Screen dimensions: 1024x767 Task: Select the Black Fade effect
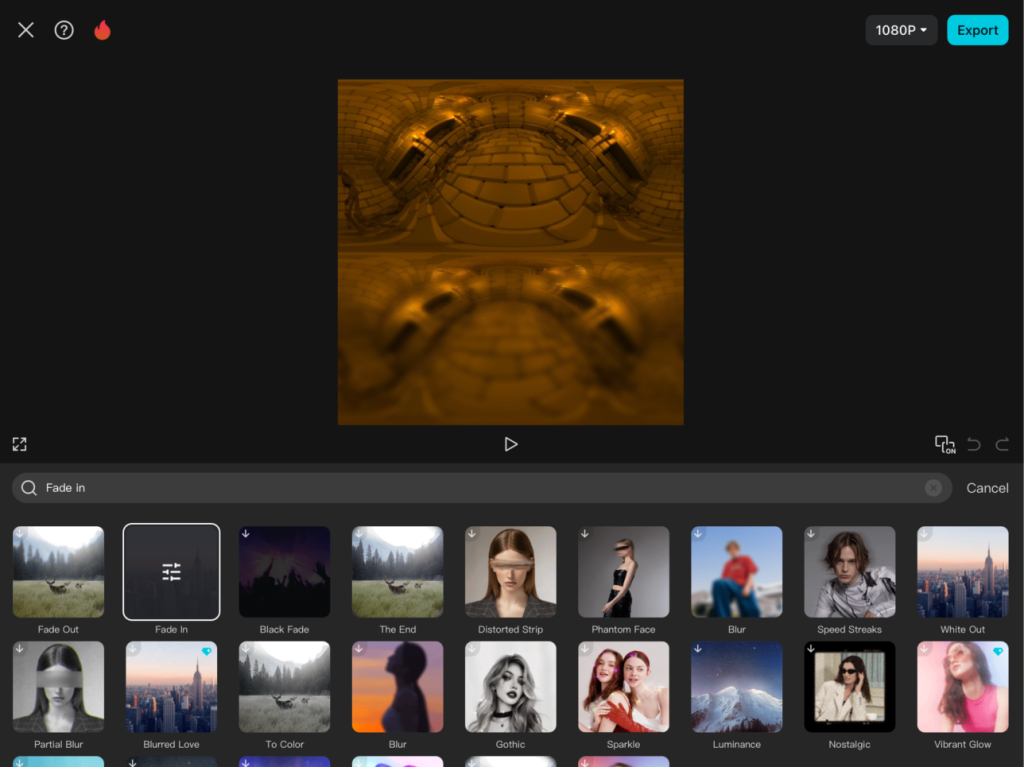(x=284, y=572)
